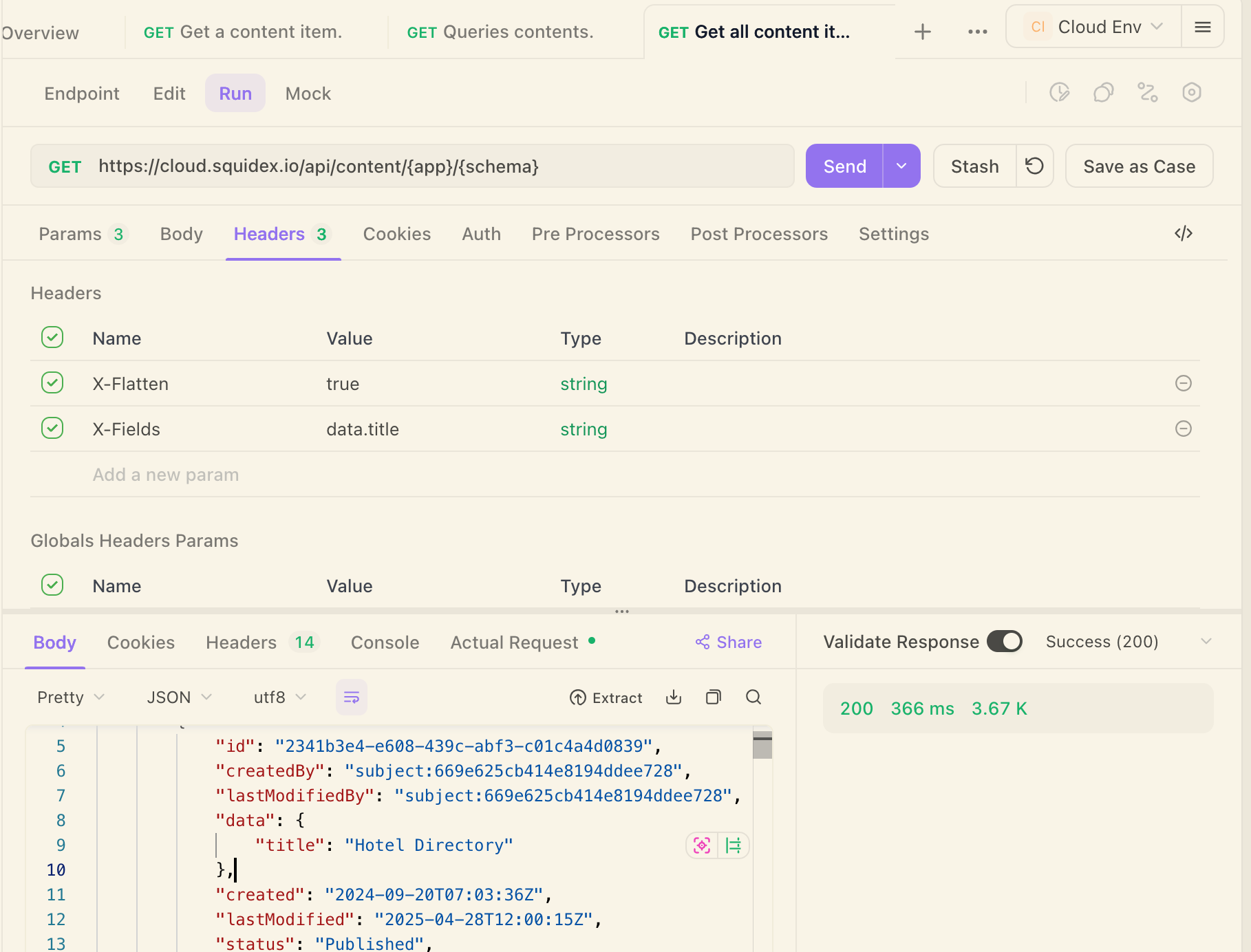Open the code snippet icon
1251x952 pixels.
[1183, 234]
